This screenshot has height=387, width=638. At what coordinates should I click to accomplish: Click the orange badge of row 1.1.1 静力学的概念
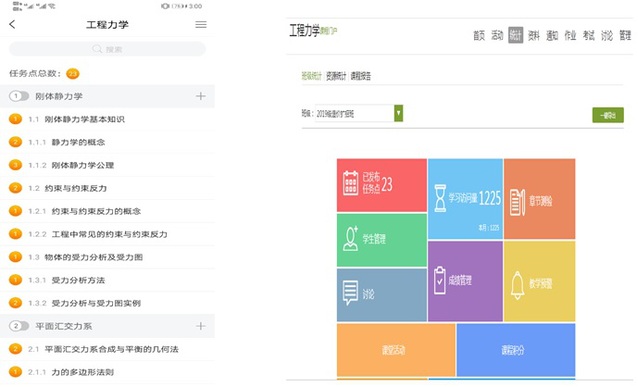coord(15,142)
